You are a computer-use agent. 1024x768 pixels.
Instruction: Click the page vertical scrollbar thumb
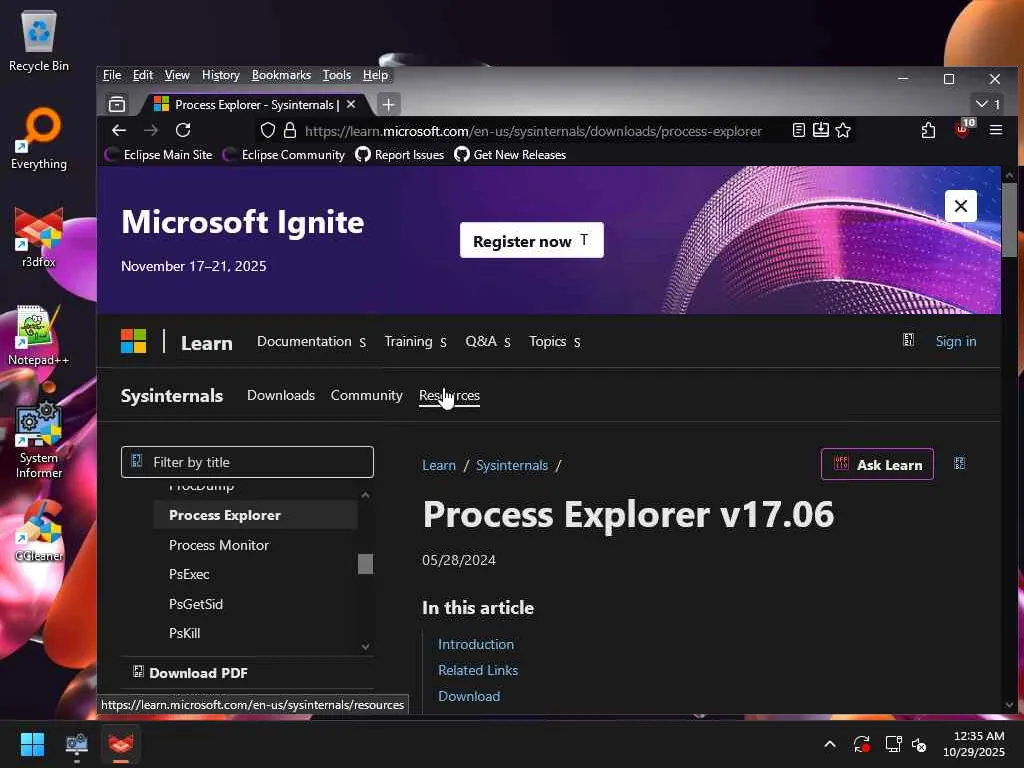(1009, 221)
